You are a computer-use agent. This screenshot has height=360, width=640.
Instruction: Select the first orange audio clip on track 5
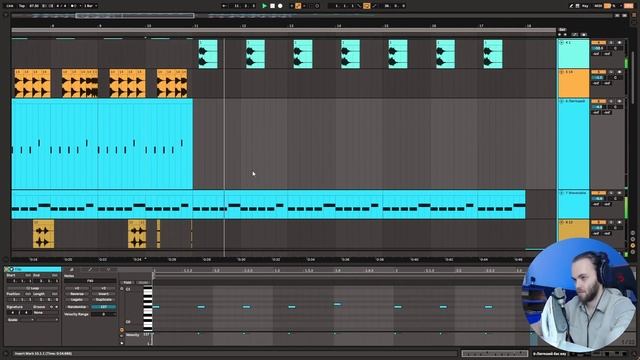[x=33, y=83]
